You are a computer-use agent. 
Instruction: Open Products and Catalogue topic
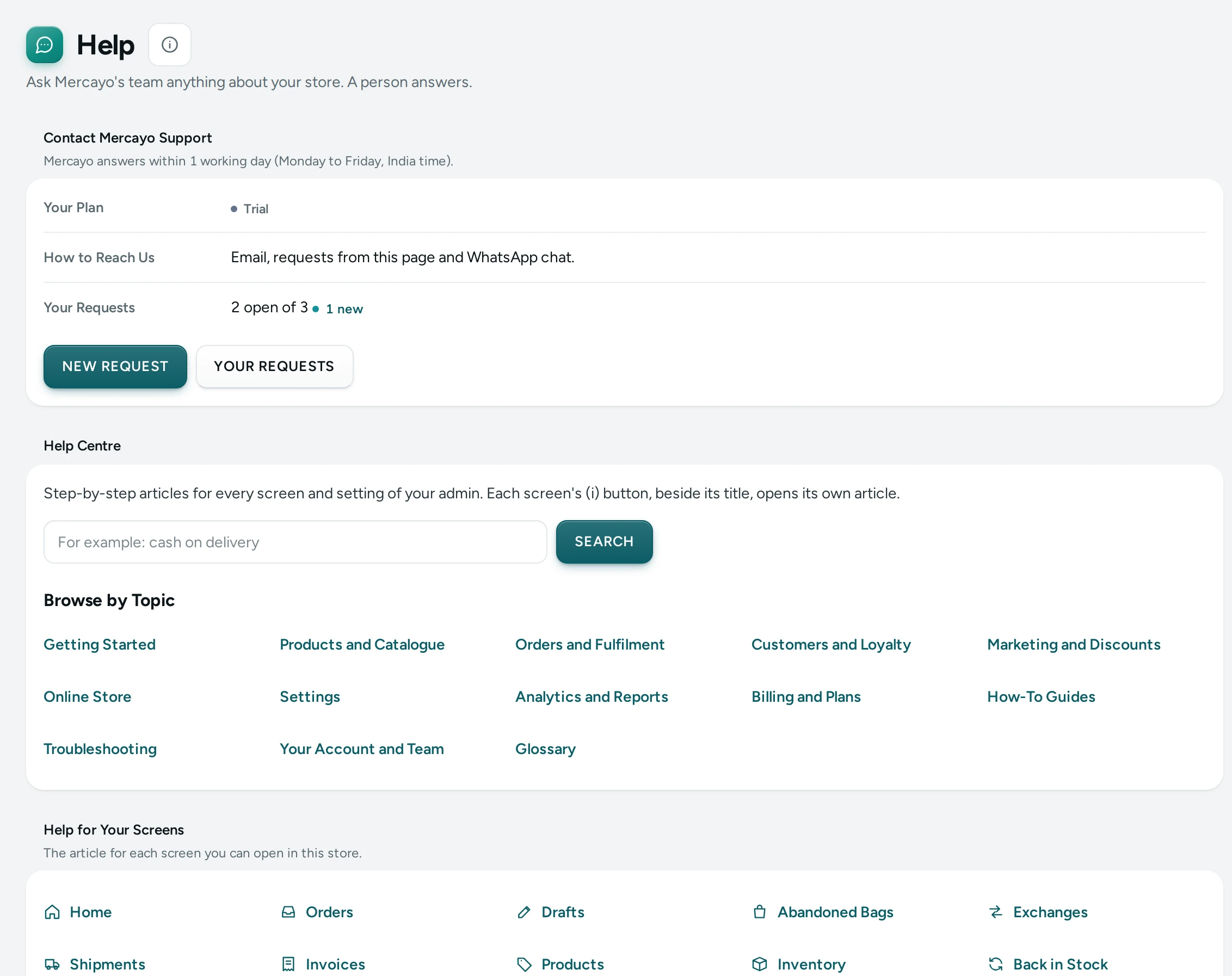362,645
